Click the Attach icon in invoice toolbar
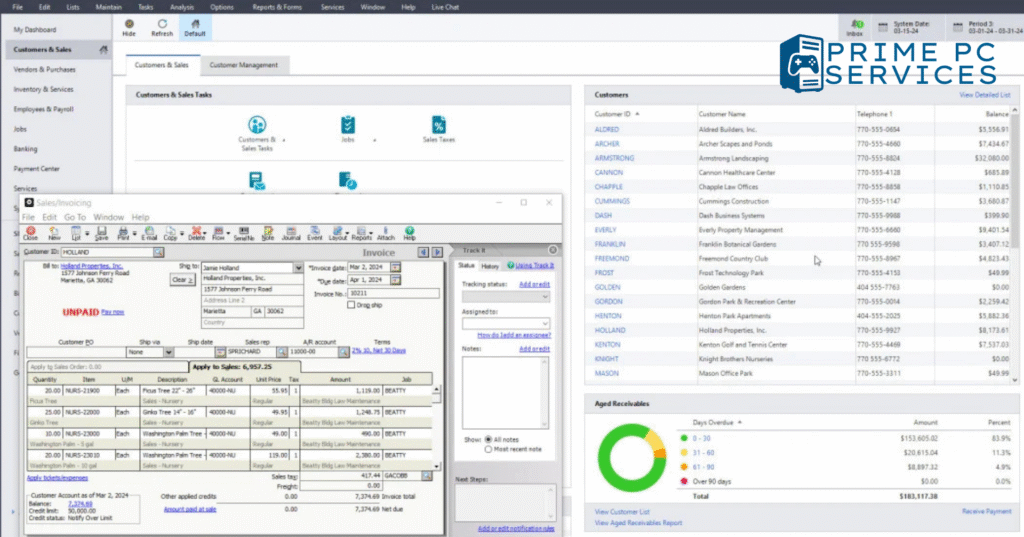Viewport: 1024px width, 537px height. tap(386, 233)
